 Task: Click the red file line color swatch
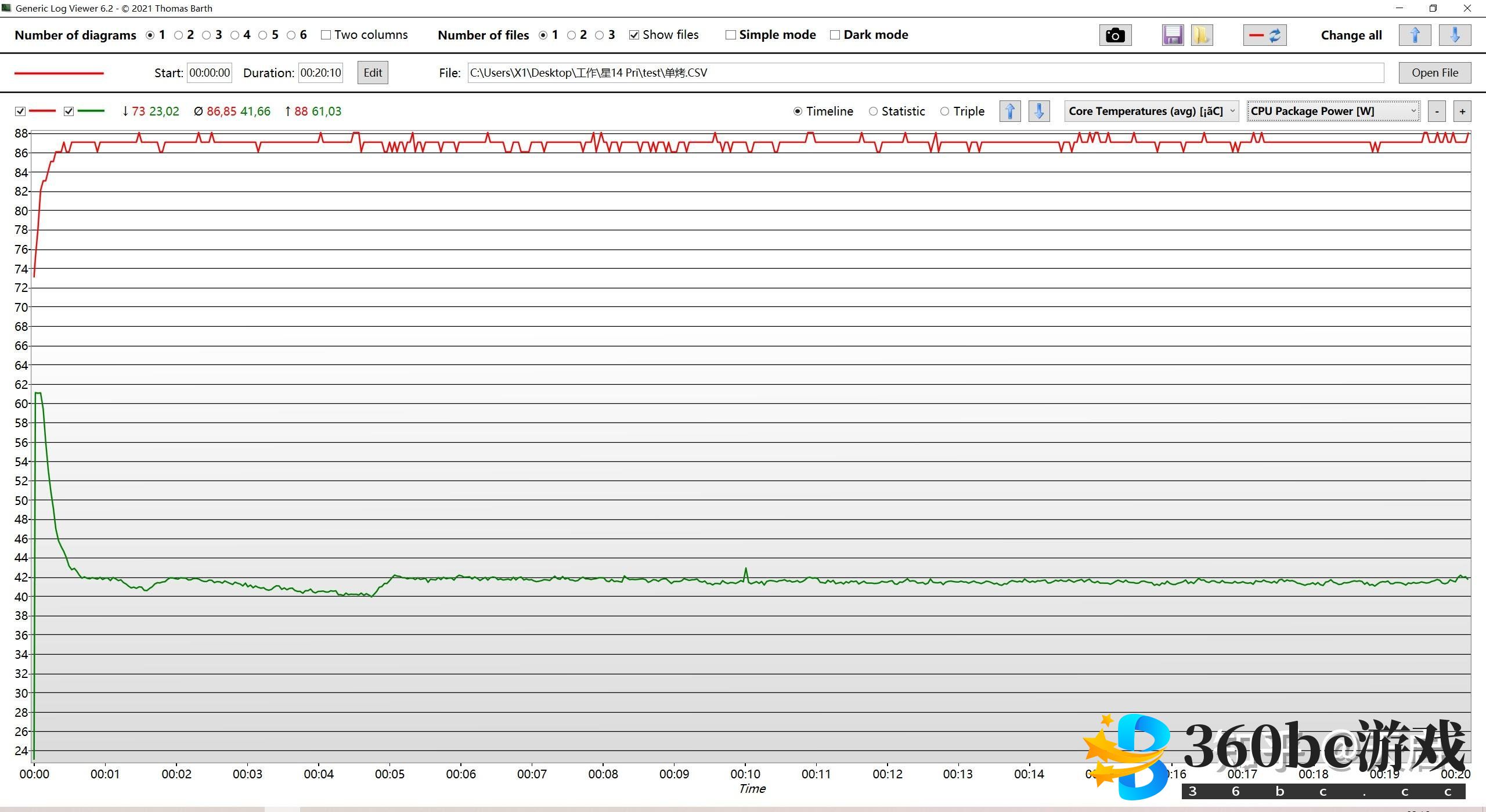(59, 73)
